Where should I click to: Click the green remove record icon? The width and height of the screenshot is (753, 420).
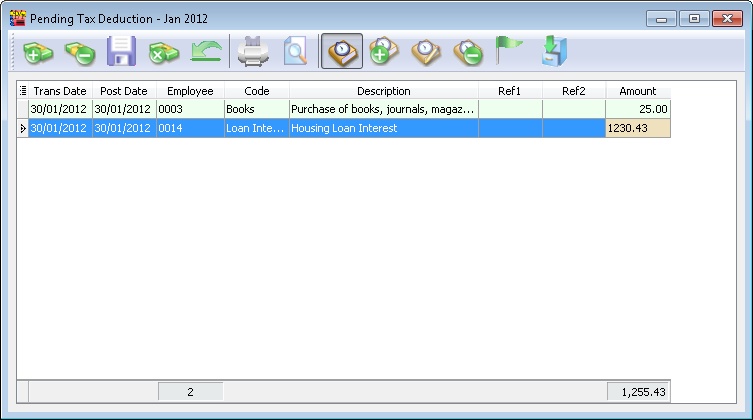tap(79, 51)
